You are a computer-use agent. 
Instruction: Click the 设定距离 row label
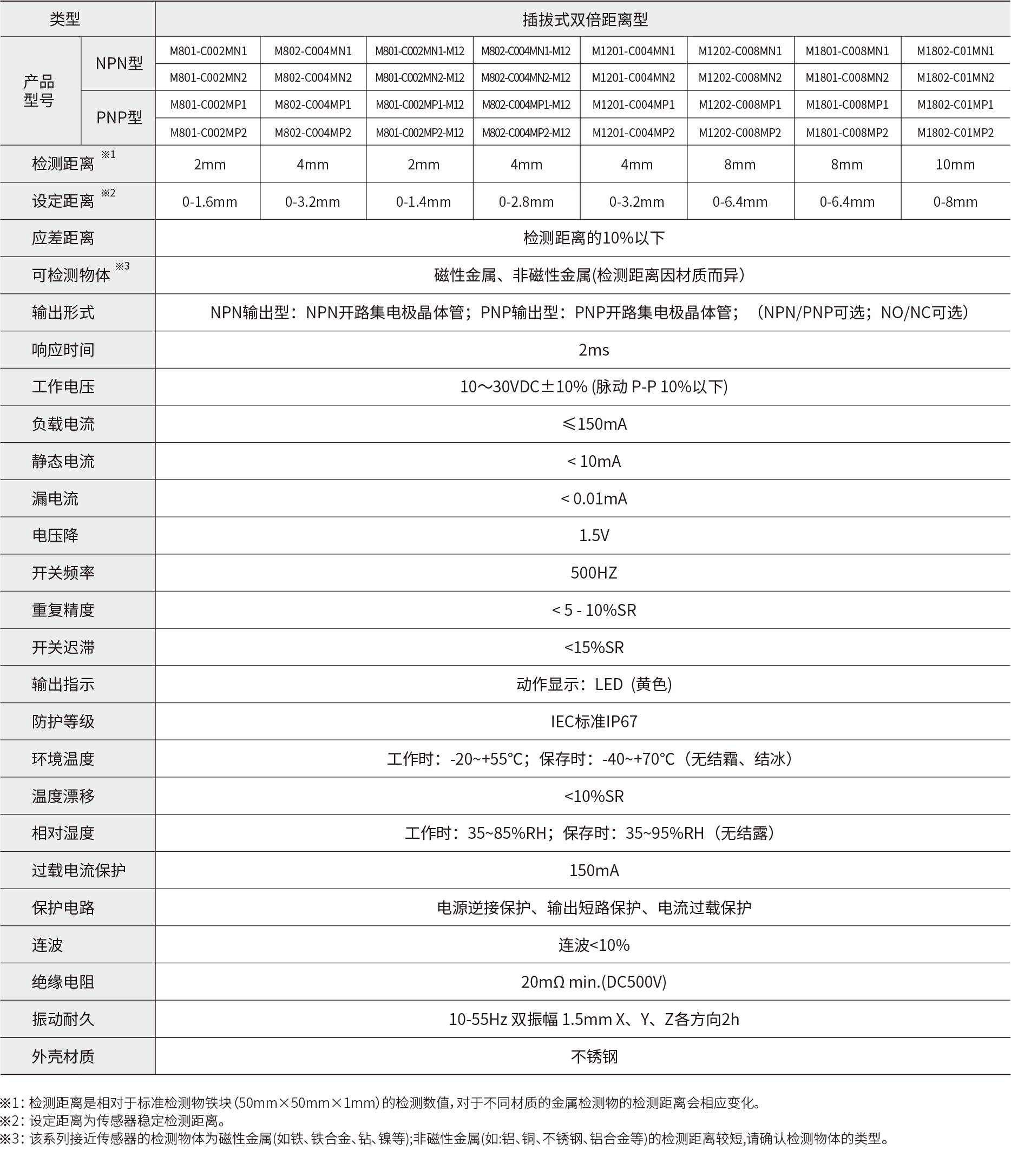63,201
